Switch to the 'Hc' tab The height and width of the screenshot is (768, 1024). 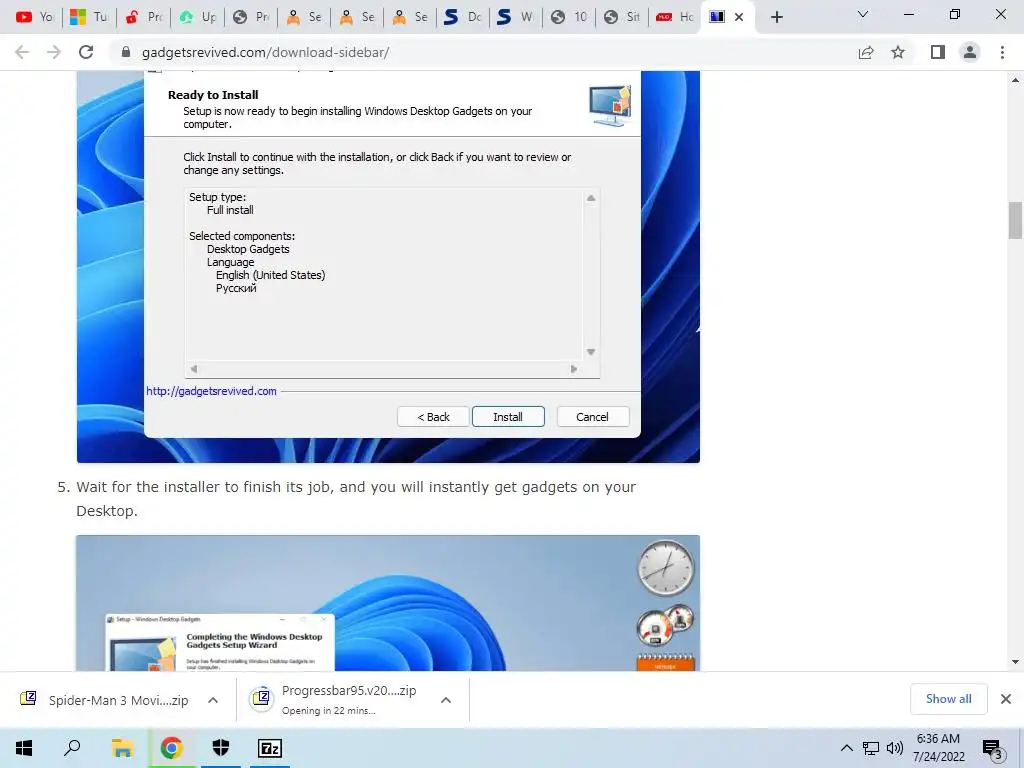click(675, 17)
